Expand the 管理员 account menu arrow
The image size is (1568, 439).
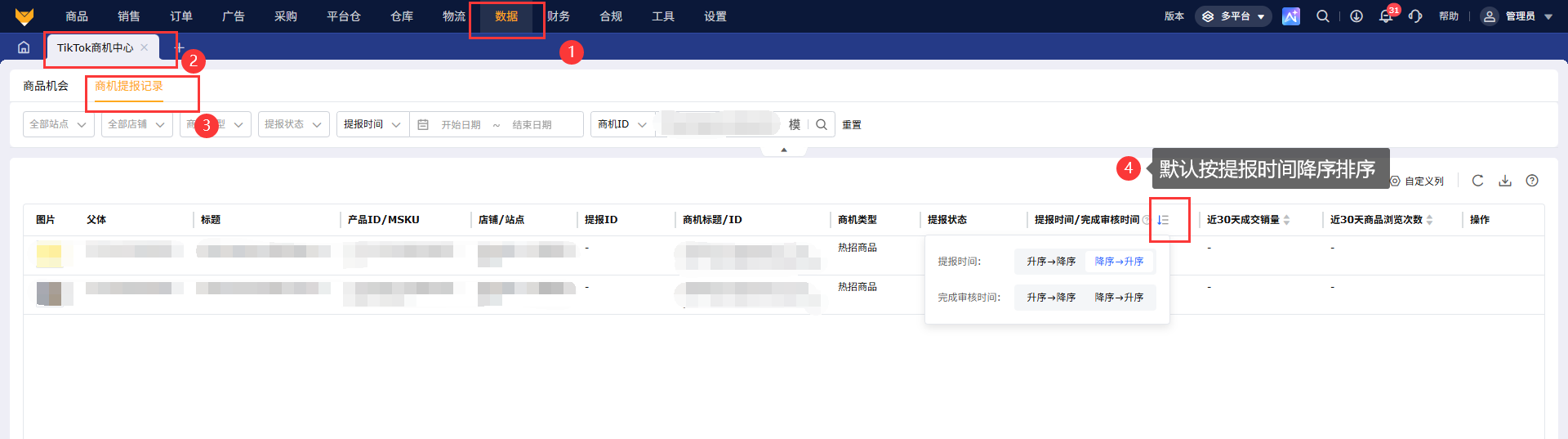pos(1548,17)
